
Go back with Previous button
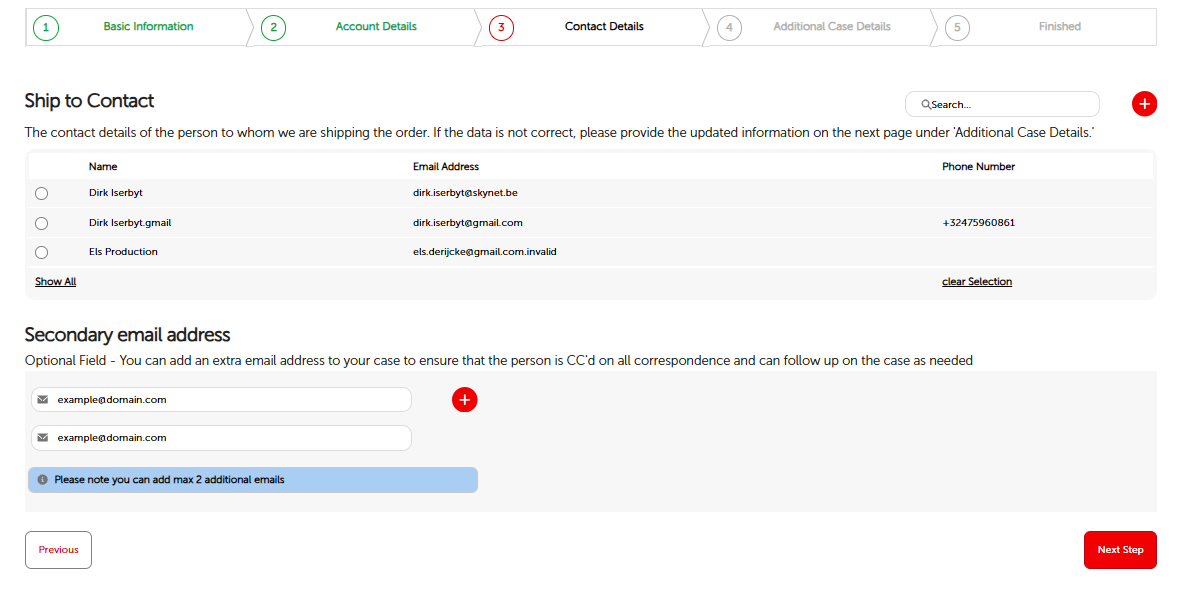[58, 550]
